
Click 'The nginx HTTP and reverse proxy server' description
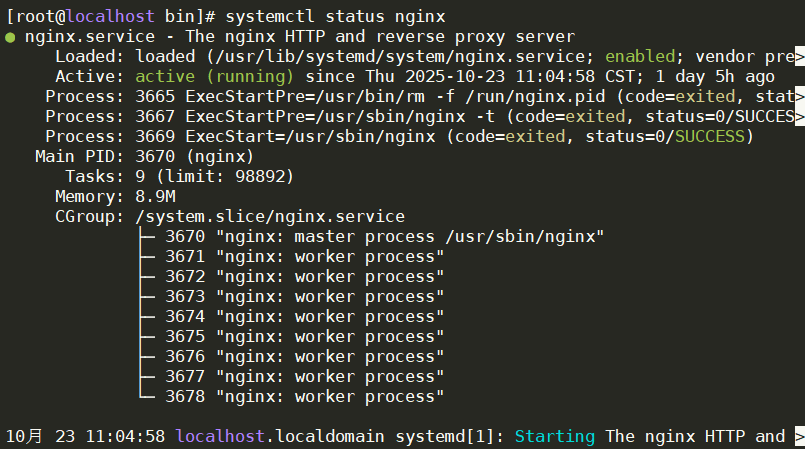click(380, 36)
